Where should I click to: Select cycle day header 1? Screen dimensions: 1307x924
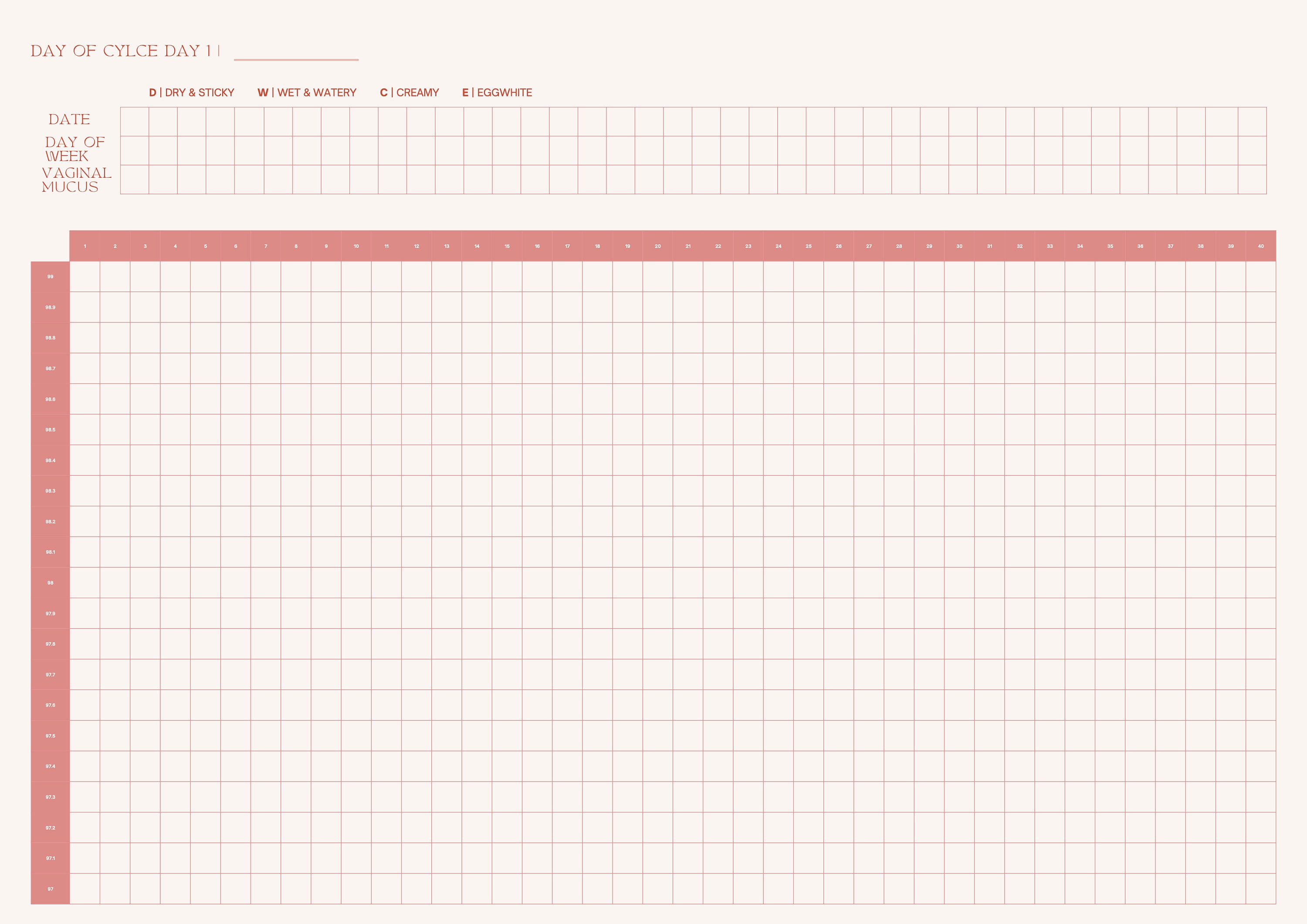coord(84,245)
